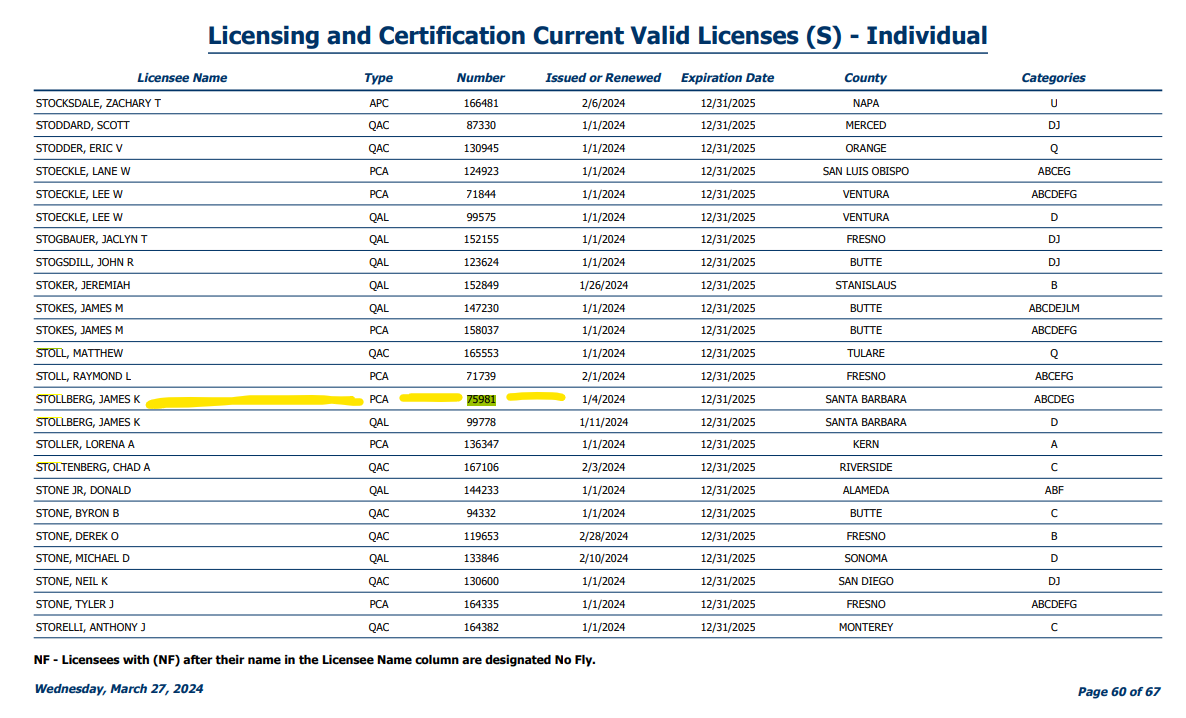Image resolution: width=1186 pixels, height=718 pixels.
Task: Select the name 'STONE, NEIL K'
Action: click(x=72, y=582)
